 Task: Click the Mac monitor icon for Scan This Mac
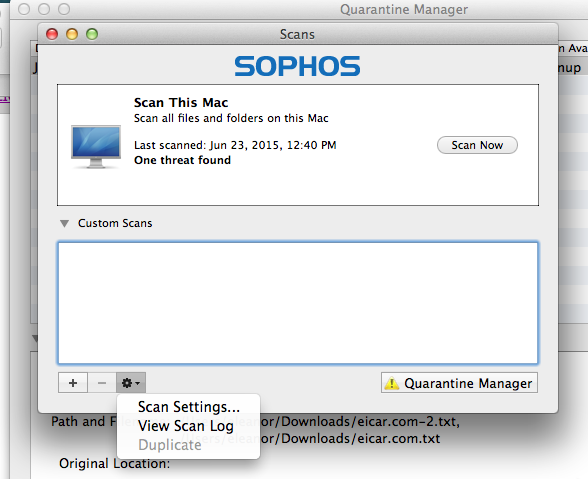[x=96, y=147]
